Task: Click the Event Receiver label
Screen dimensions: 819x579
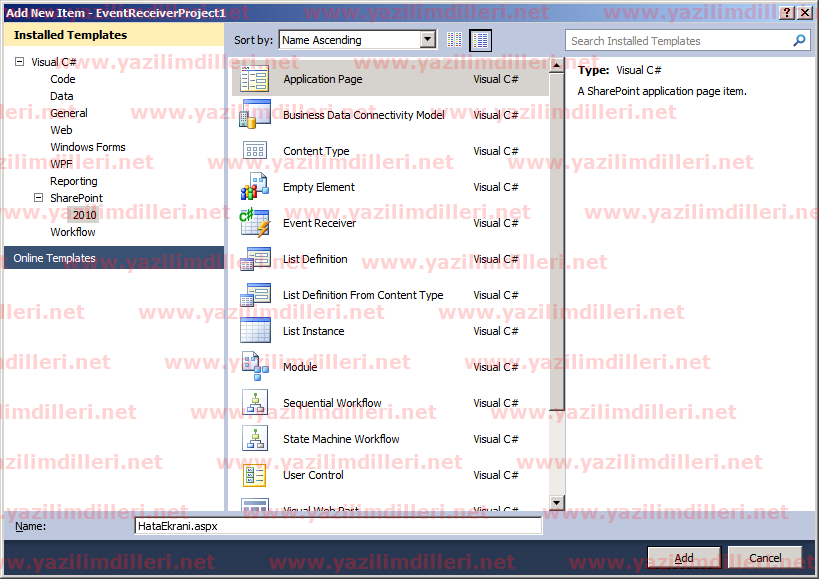Action: [x=319, y=223]
